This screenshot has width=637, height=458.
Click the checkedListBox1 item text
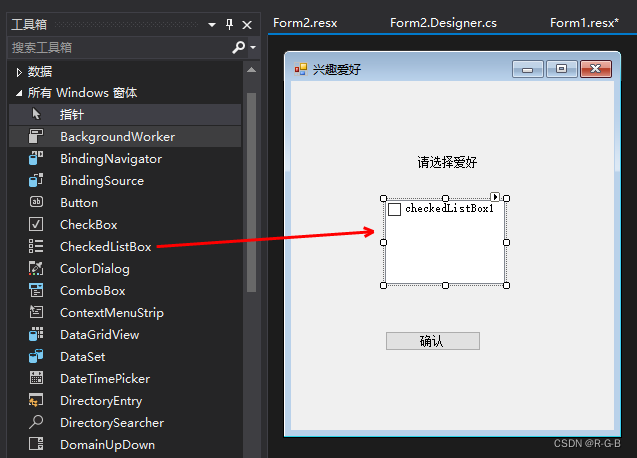pos(450,208)
